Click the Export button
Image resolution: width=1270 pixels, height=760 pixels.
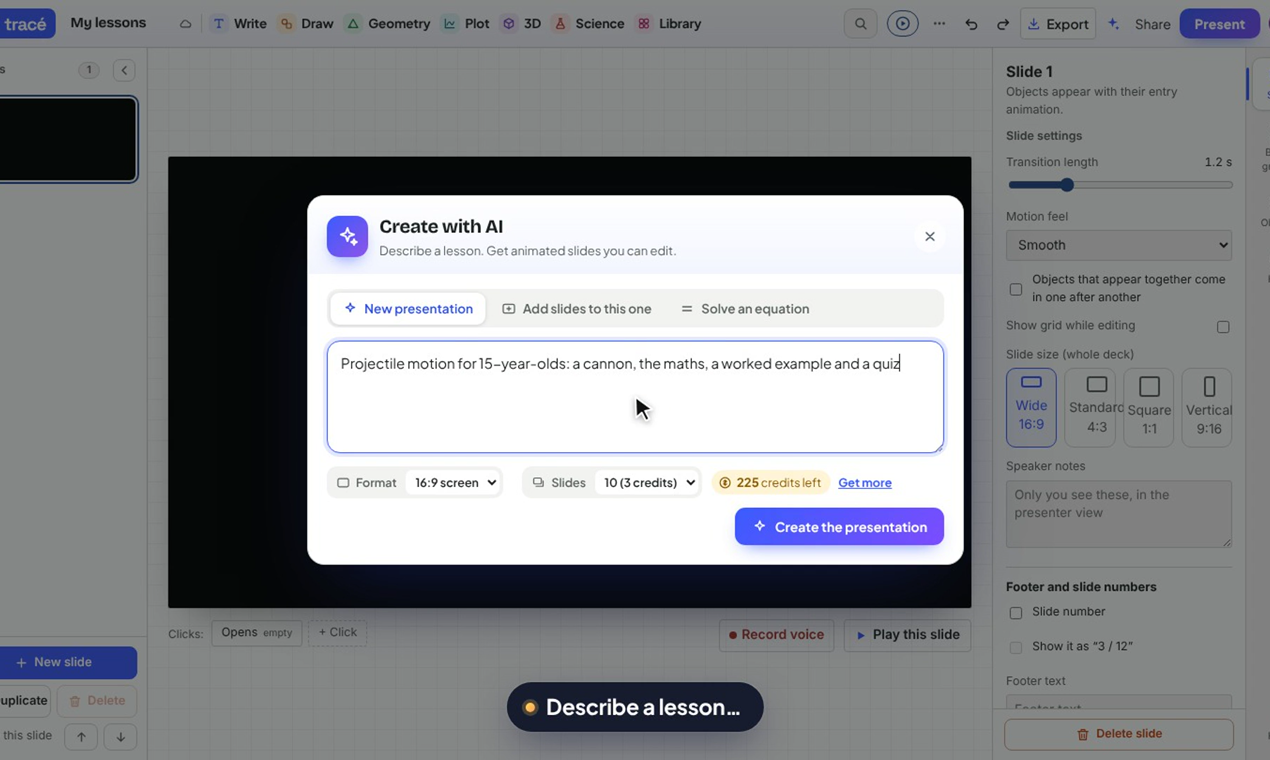click(x=1058, y=24)
